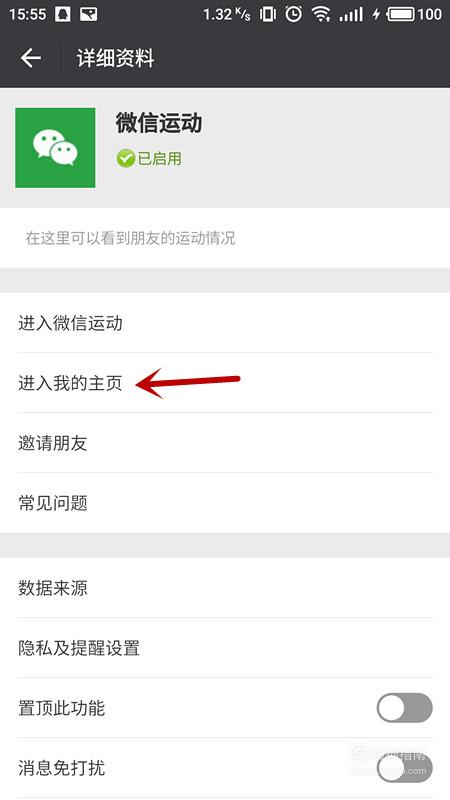Tap the 已启用 status label

[x=159, y=159]
